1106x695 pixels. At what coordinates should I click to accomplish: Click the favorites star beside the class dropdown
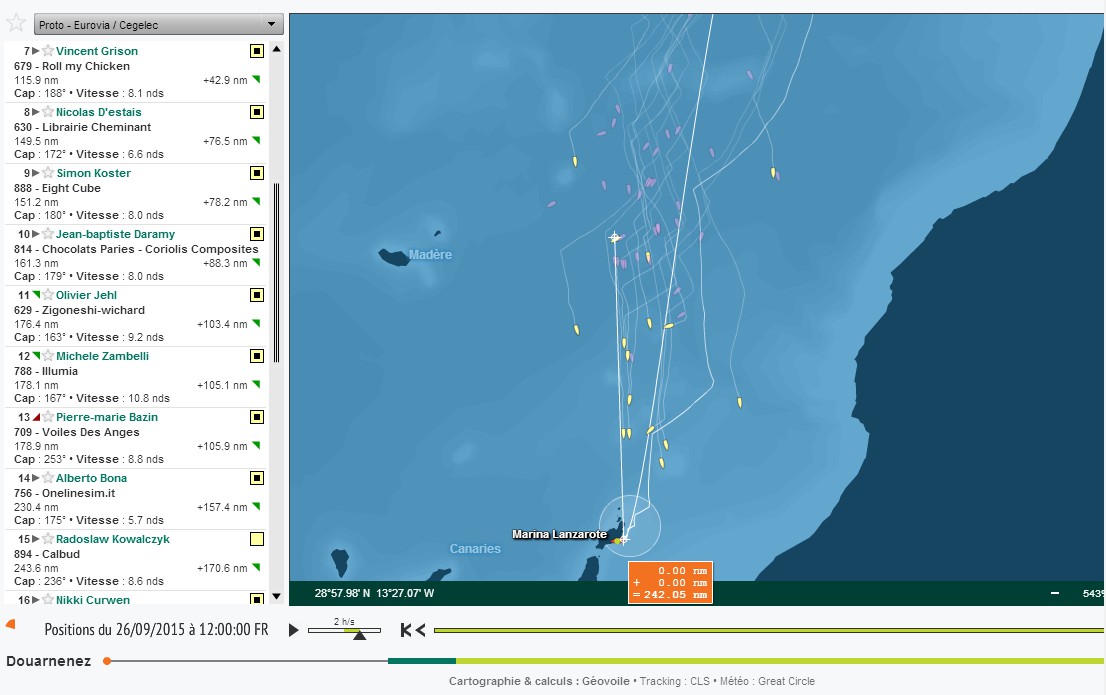(x=16, y=23)
